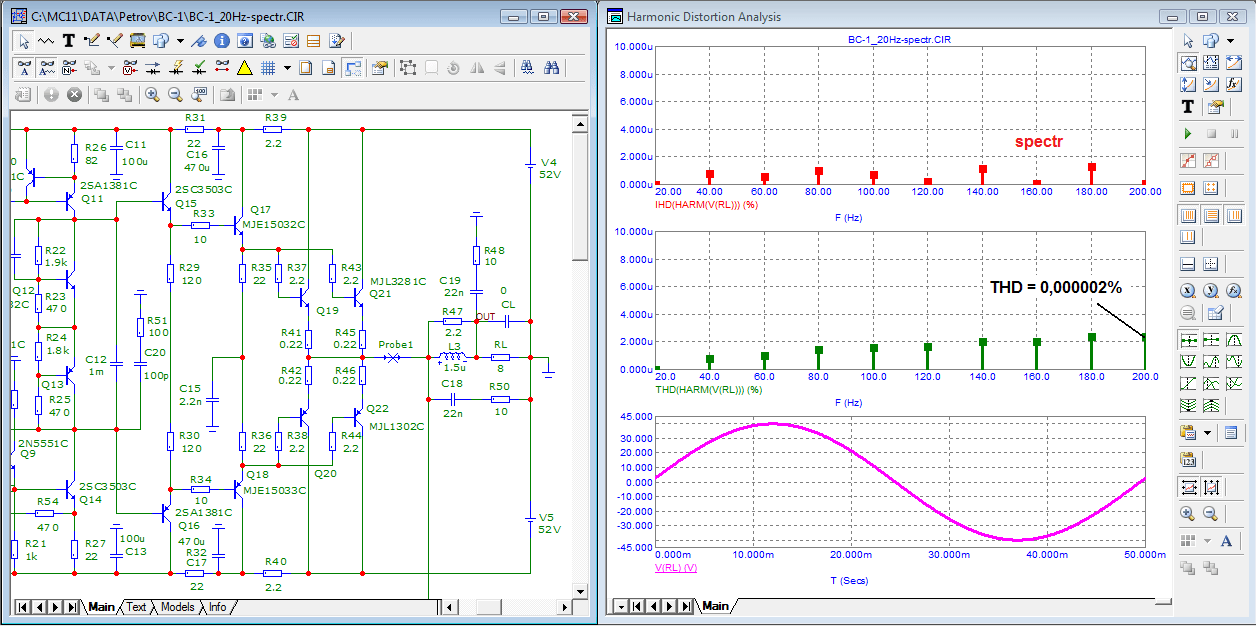The height and width of the screenshot is (626, 1256).
Task: Click the pause button in the analysis toolbar
Action: 1234,133
